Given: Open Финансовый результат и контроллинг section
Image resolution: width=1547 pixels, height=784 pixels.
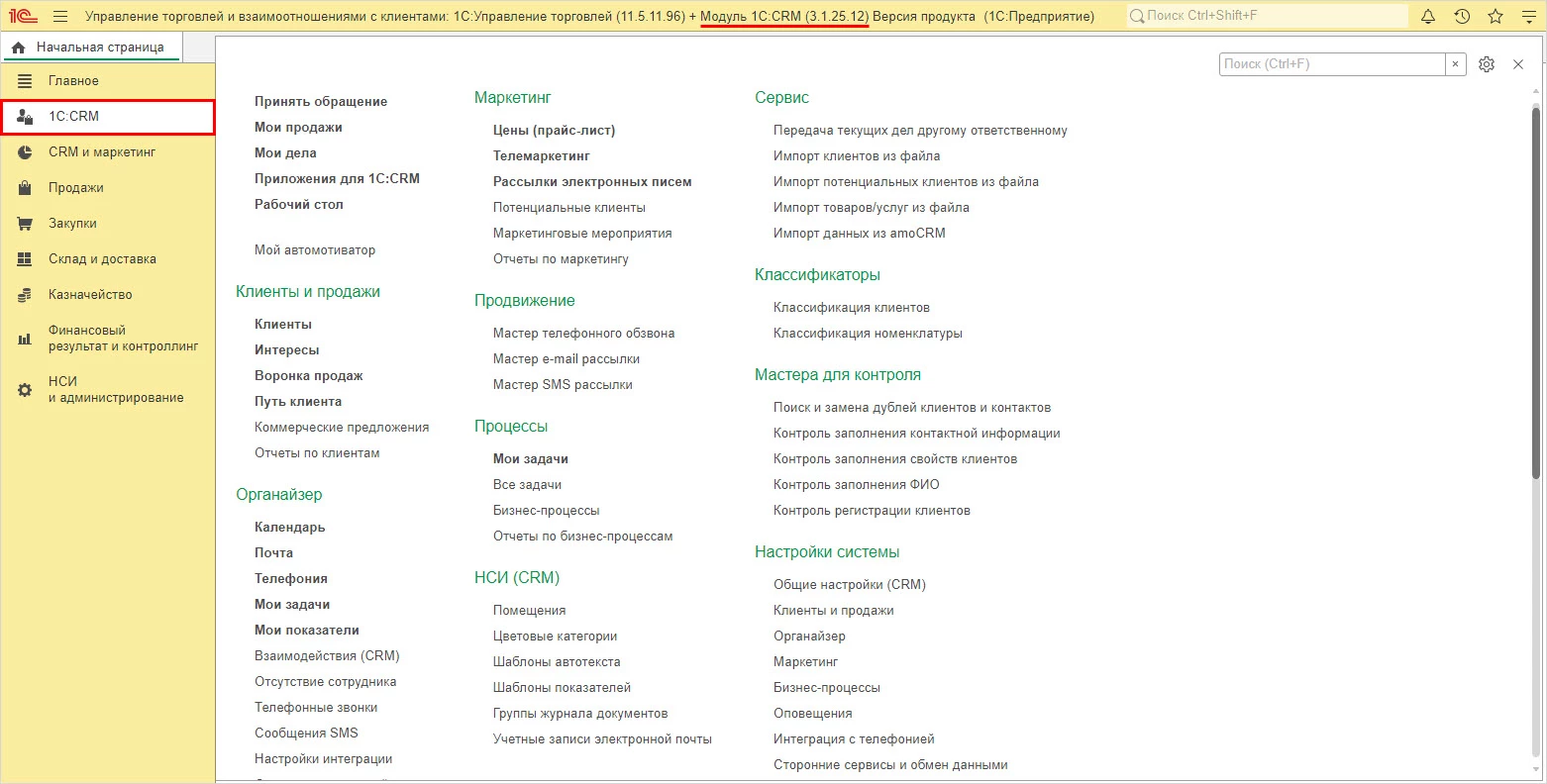Looking at the screenshot, I should point(108,339).
